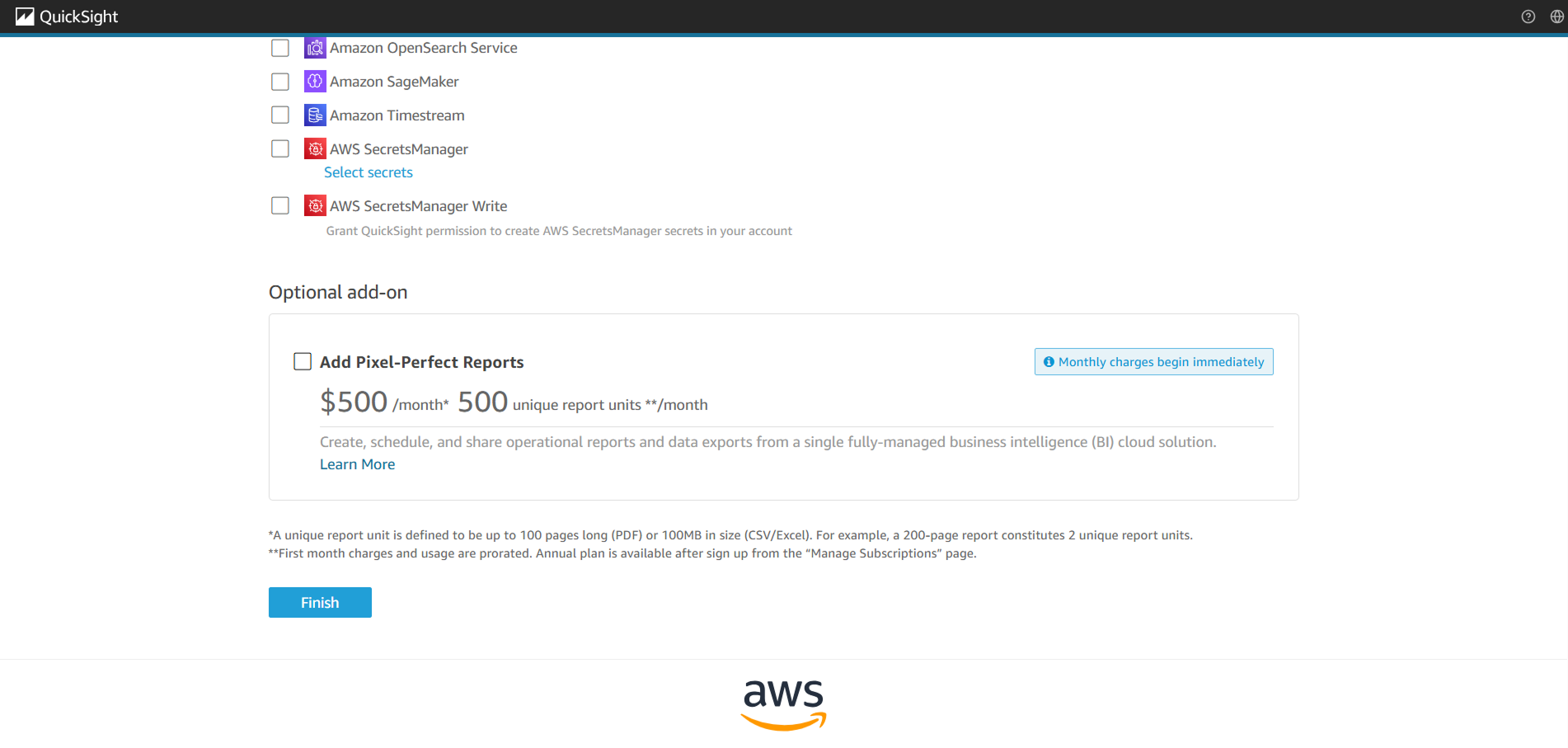Viewport: 1568px width, 748px height.
Task: Click the QuickSight logo icon
Action: pos(25,16)
